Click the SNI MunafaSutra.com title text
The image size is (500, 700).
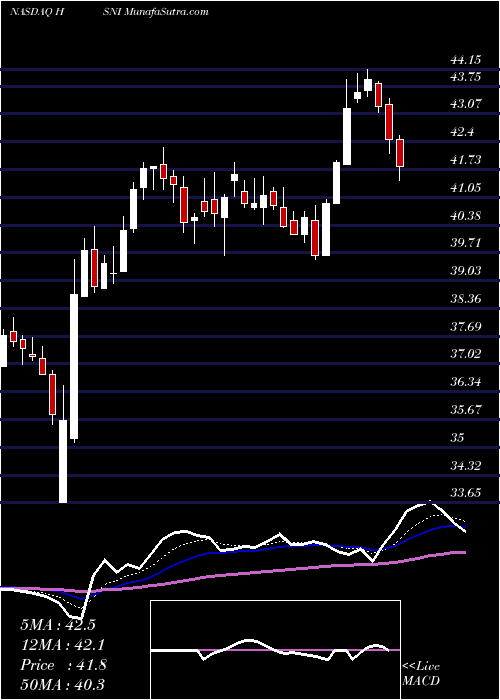(x=156, y=12)
